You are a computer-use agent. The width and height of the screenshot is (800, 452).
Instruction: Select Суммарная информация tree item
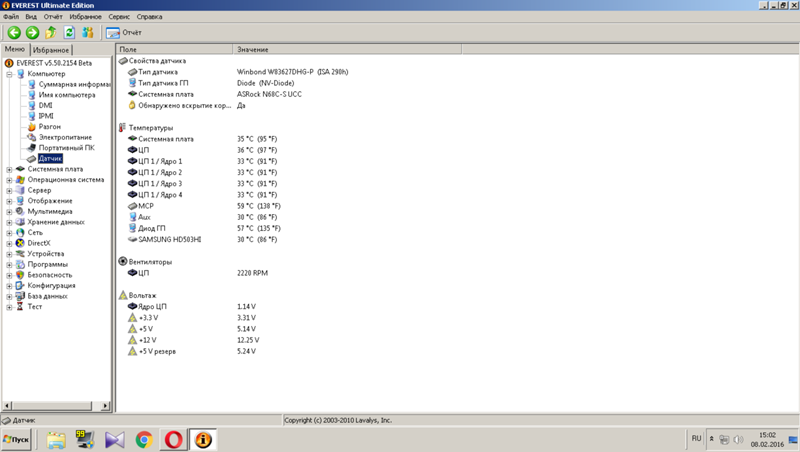[74, 84]
